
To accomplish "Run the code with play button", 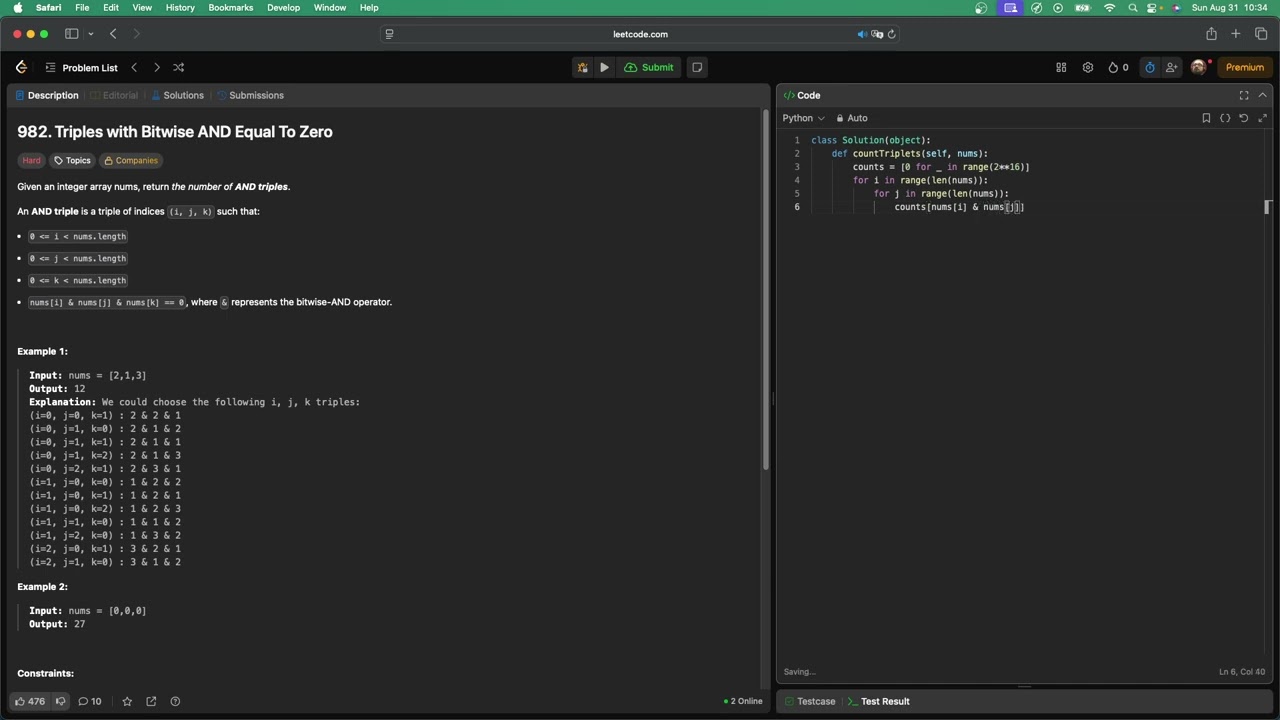I will pos(604,67).
